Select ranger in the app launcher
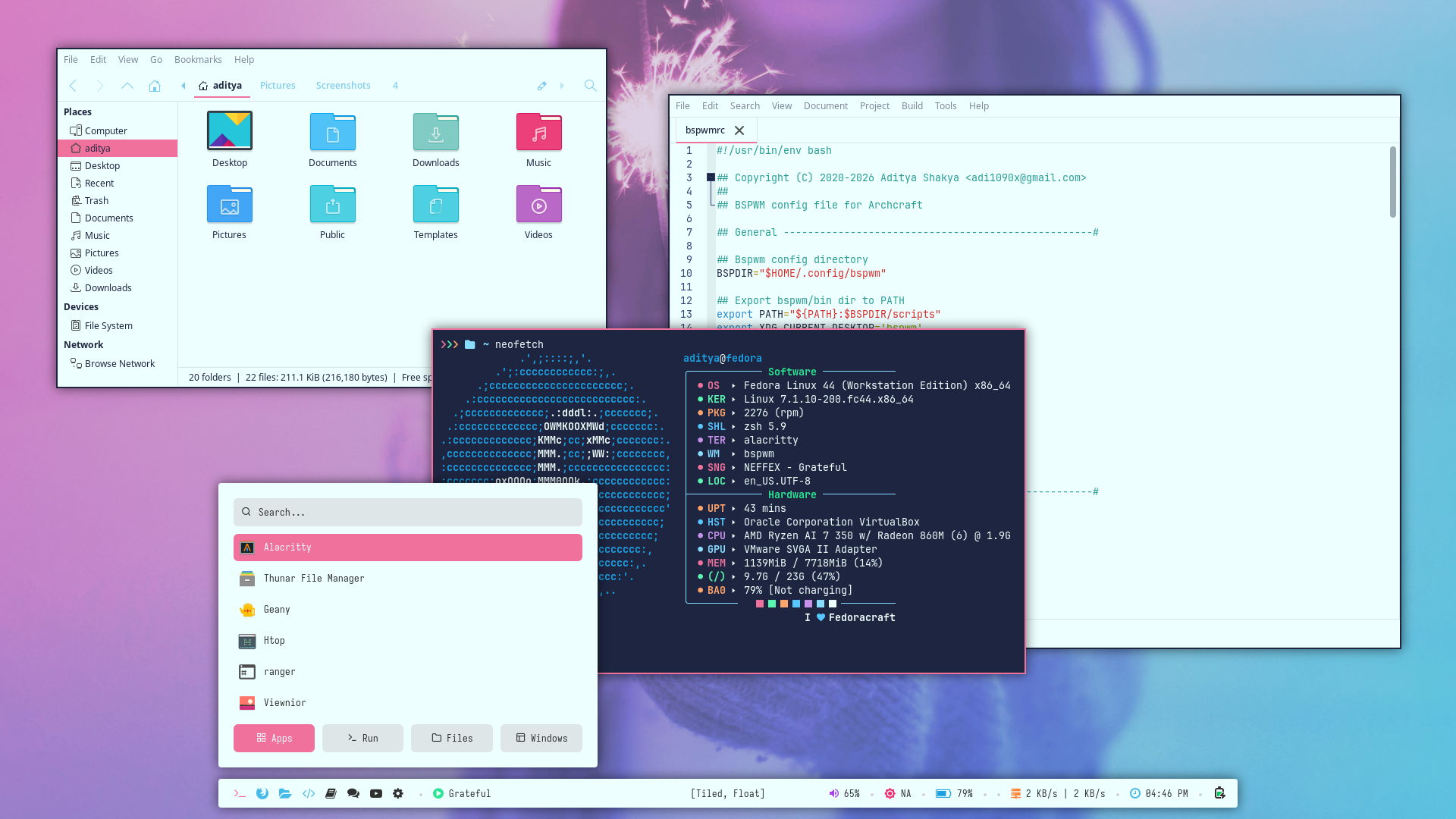Viewport: 1456px width, 819px height. (x=408, y=672)
